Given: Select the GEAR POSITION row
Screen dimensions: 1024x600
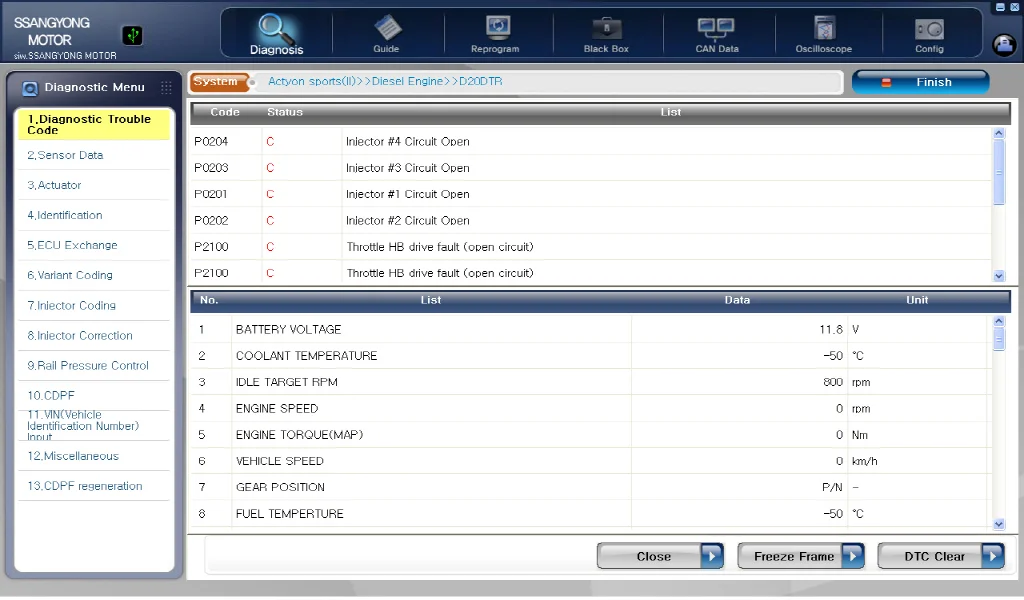Looking at the screenshot, I should pyautogui.click(x=591, y=487).
